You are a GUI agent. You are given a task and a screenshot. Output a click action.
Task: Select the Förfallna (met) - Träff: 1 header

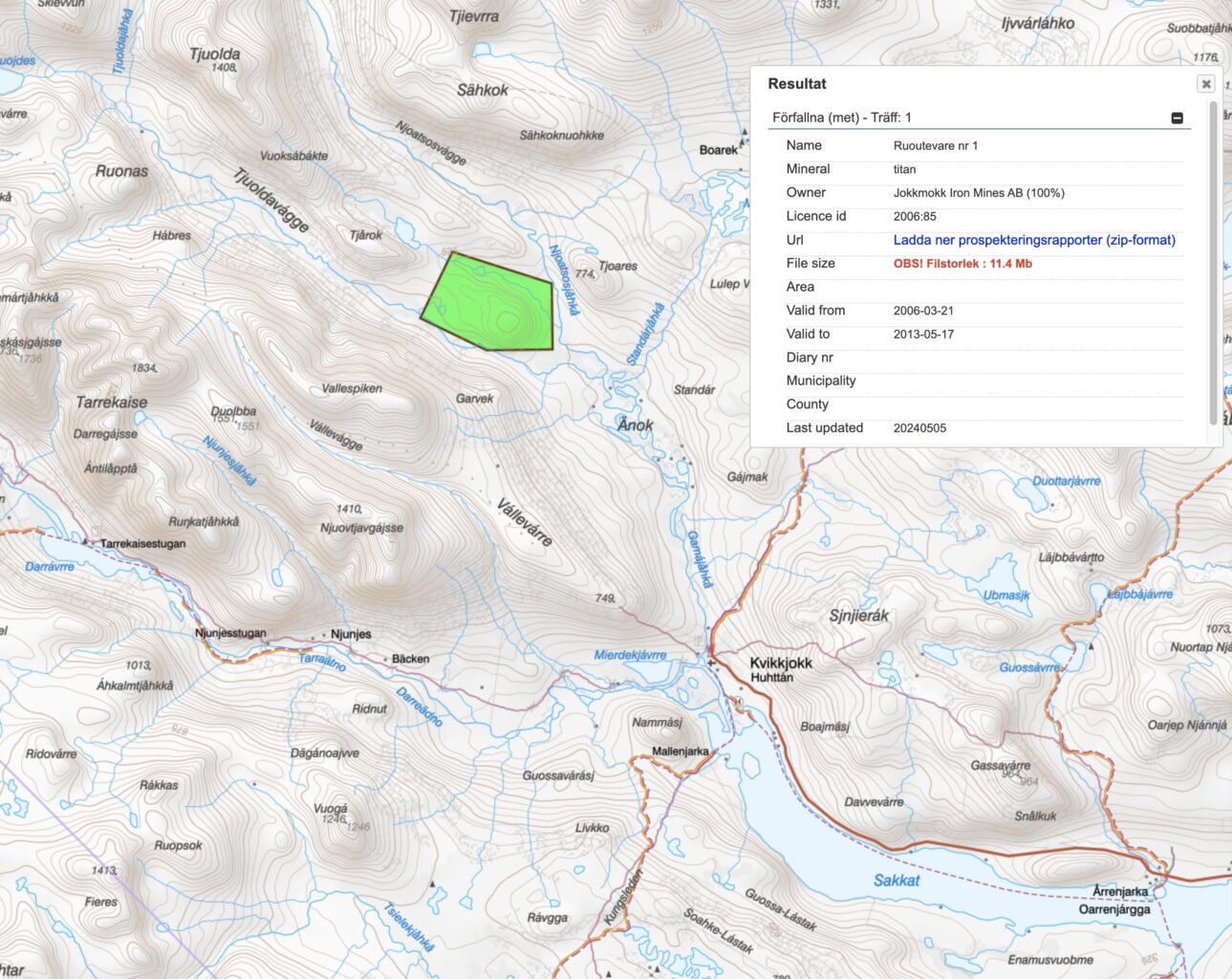[842, 118]
